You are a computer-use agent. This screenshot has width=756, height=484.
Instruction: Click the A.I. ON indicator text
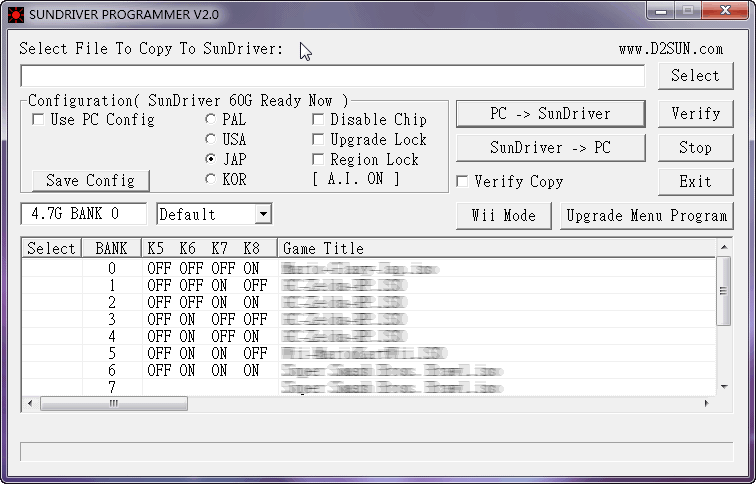pyautogui.click(x=356, y=179)
